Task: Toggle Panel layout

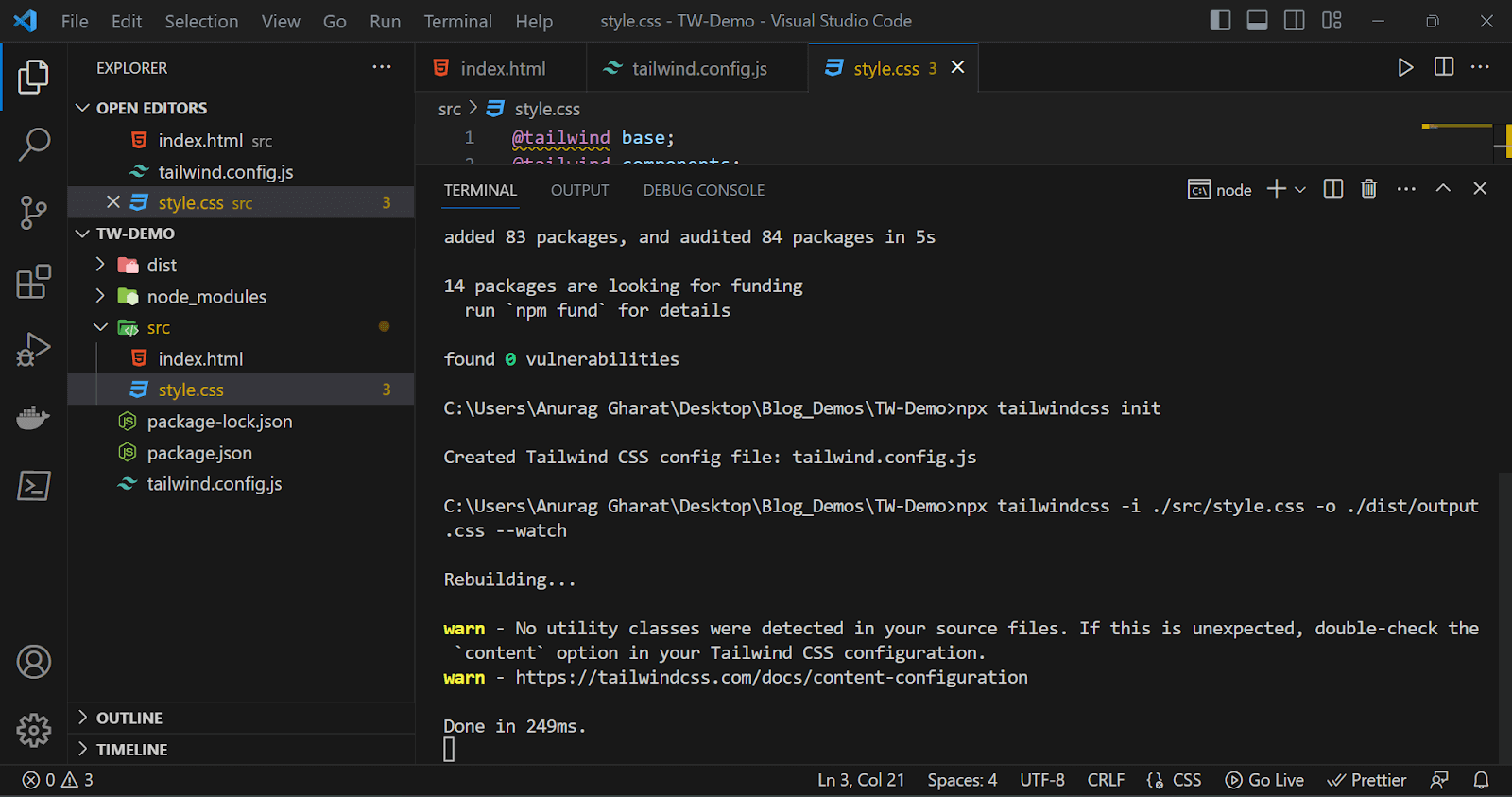Action: [x=1257, y=20]
